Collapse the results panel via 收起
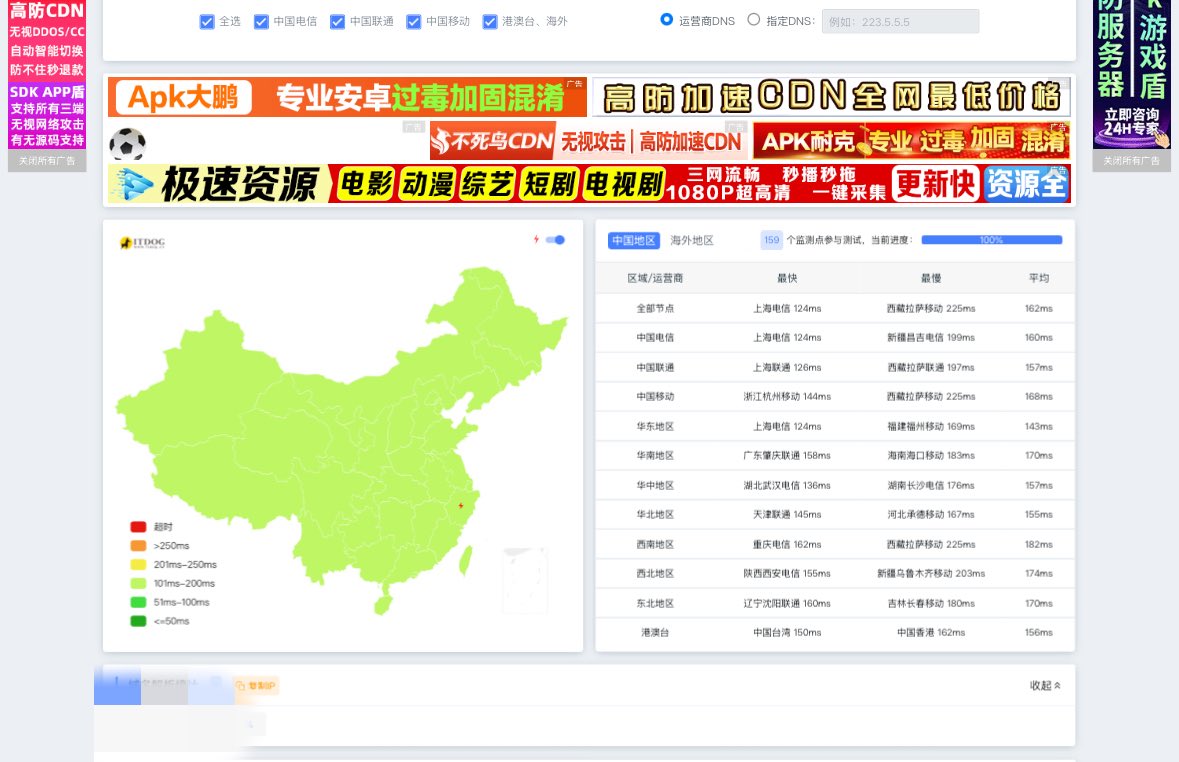The width and height of the screenshot is (1179, 762). click(1044, 686)
